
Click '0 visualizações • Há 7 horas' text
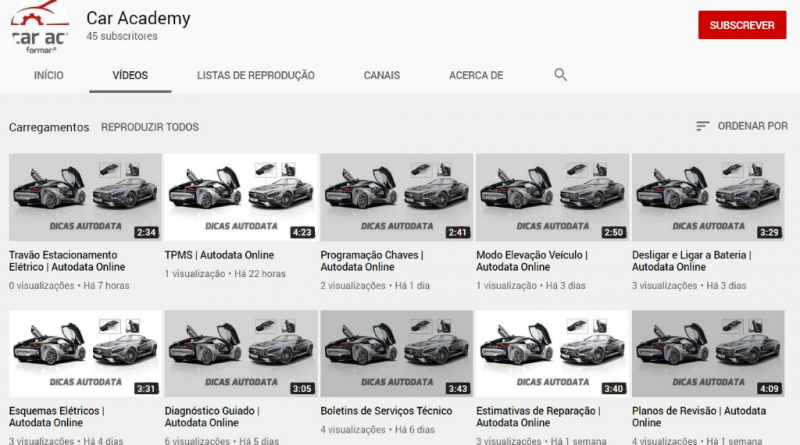pos(69,286)
